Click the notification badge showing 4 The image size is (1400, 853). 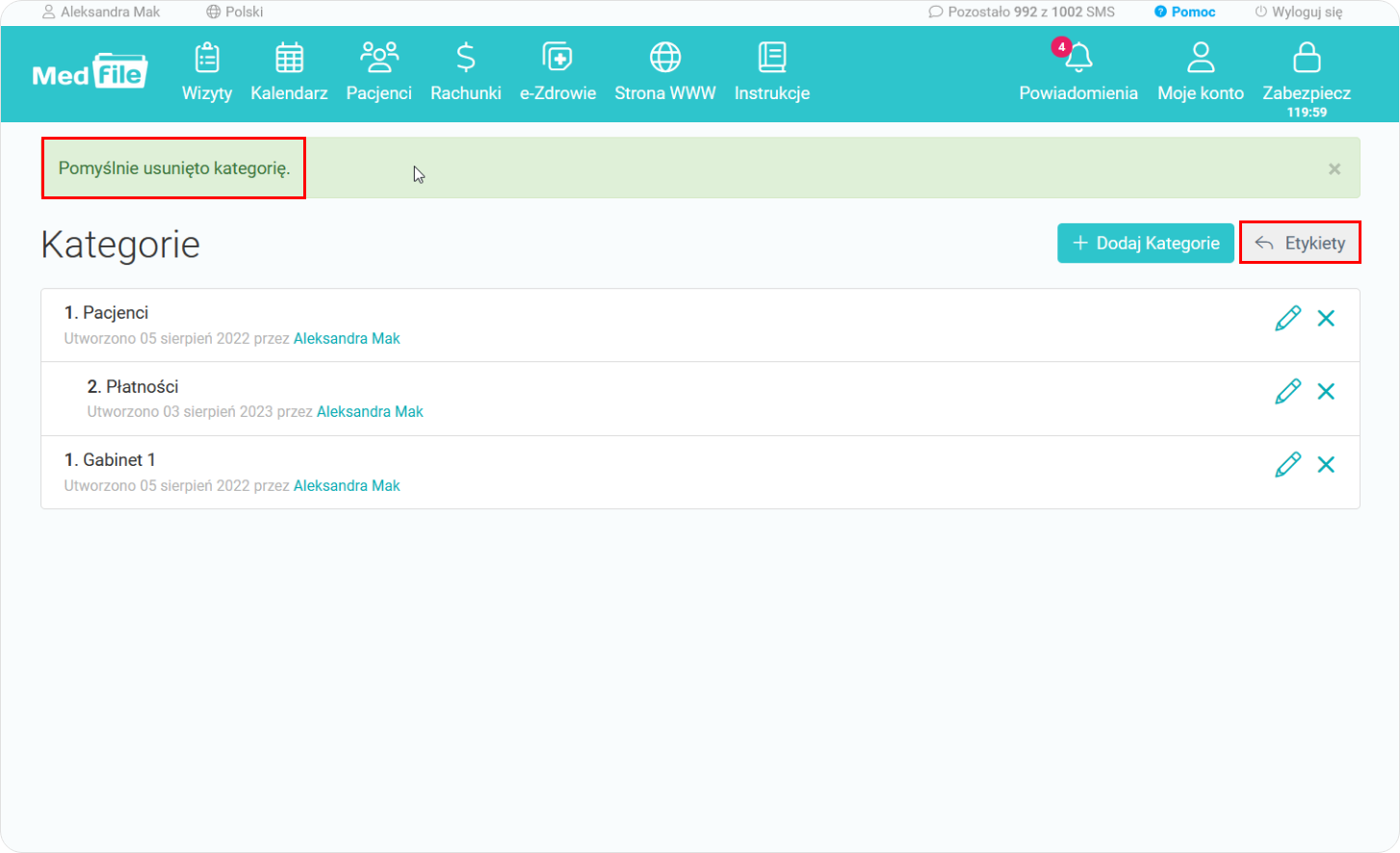pos(1061,46)
